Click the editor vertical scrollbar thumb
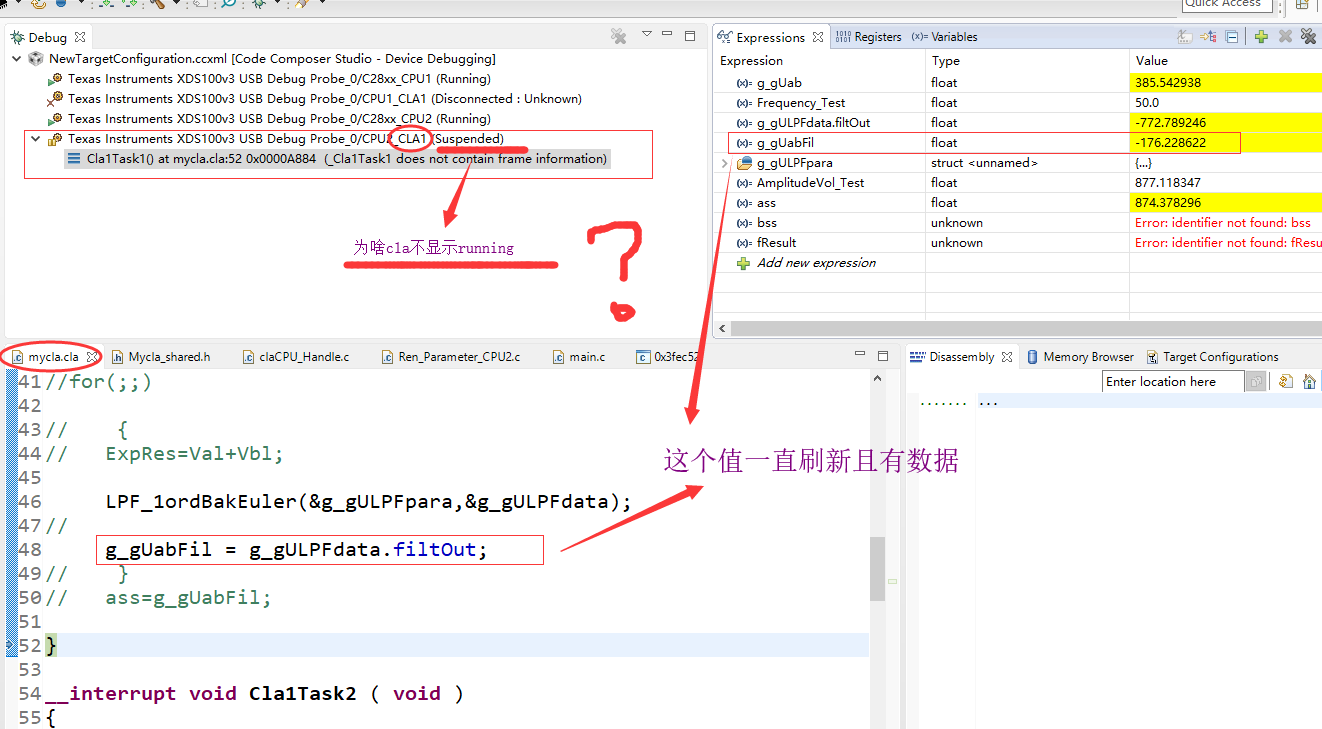The width and height of the screenshot is (1322, 729). click(x=877, y=568)
